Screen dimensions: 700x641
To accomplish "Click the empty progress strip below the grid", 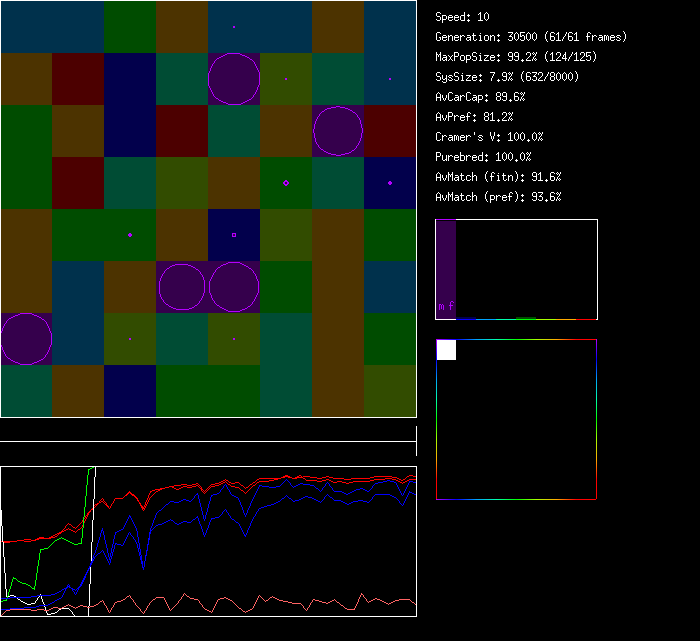I will tap(208, 431).
